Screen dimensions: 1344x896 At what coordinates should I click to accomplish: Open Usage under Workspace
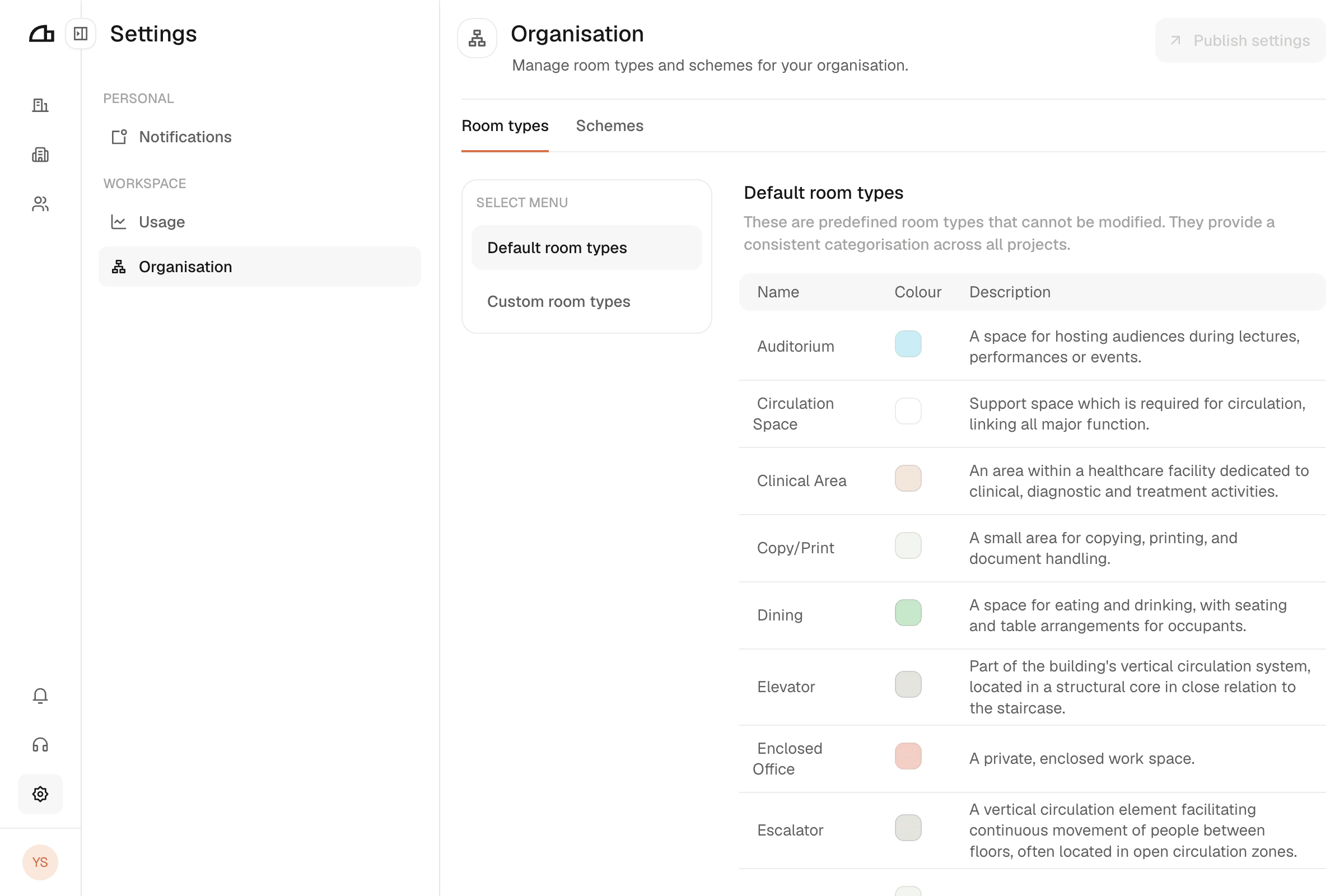point(259,222)
